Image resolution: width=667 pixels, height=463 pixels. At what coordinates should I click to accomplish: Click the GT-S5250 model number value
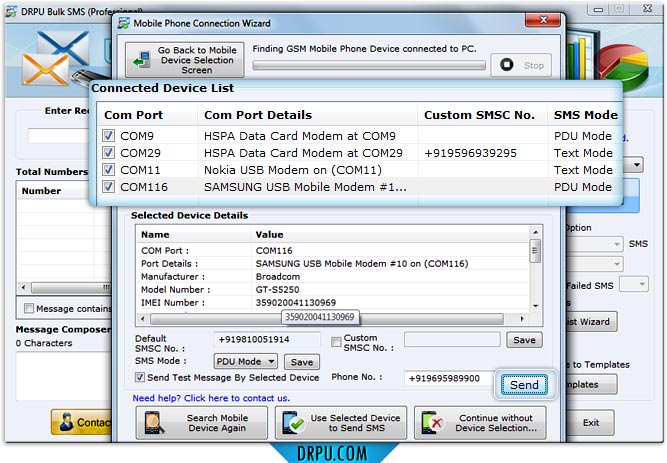tap(277, 289)
